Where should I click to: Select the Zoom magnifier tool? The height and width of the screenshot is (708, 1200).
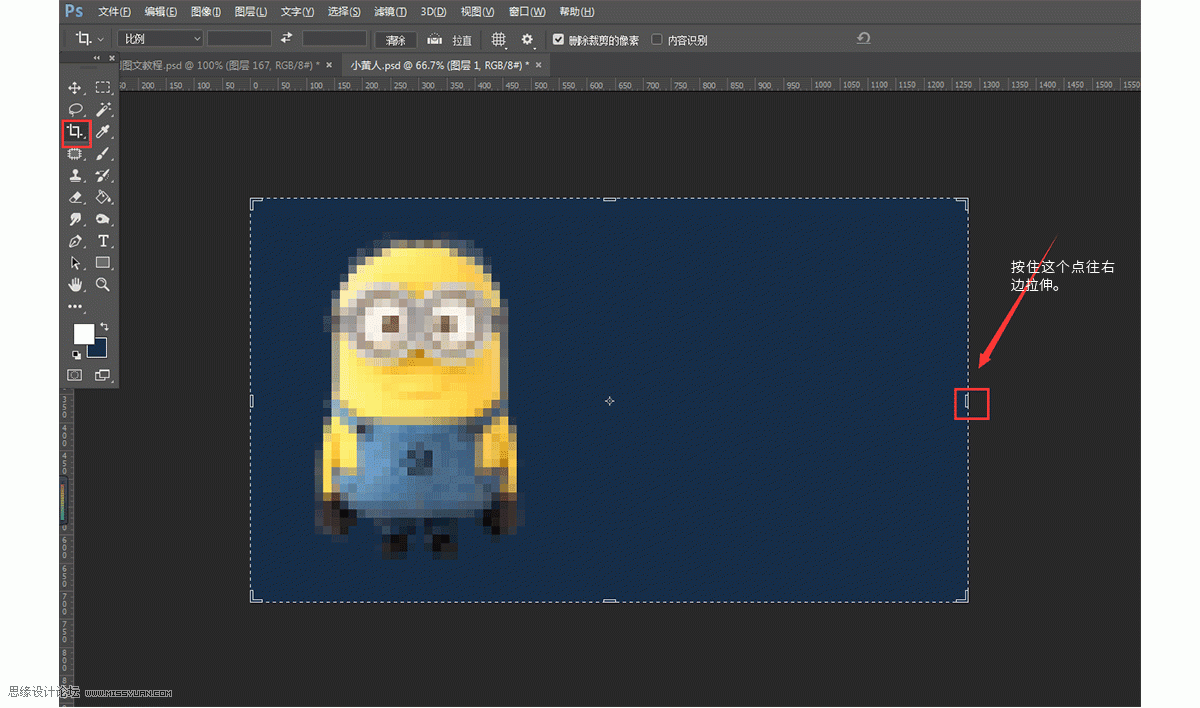(103, 285)
